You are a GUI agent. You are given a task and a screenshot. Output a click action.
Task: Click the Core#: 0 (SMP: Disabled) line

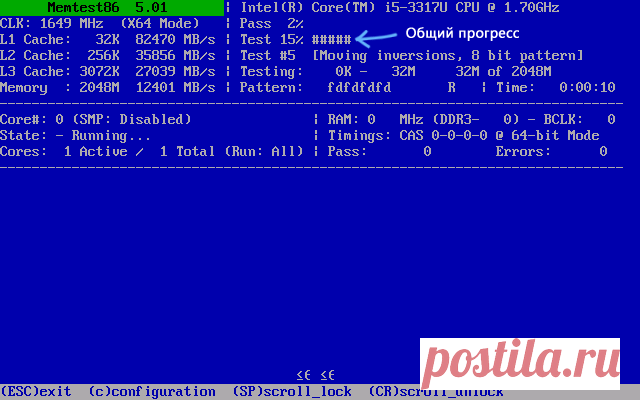pos(96,119)
